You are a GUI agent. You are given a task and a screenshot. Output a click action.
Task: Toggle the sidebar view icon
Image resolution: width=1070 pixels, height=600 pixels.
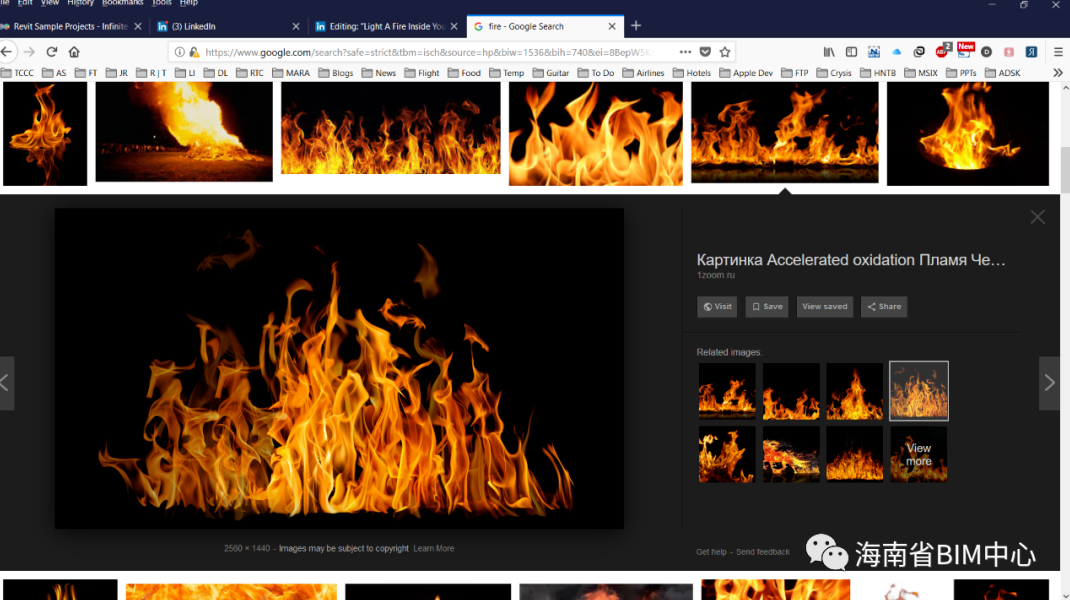pyautogui.click(x=851, y=52)
